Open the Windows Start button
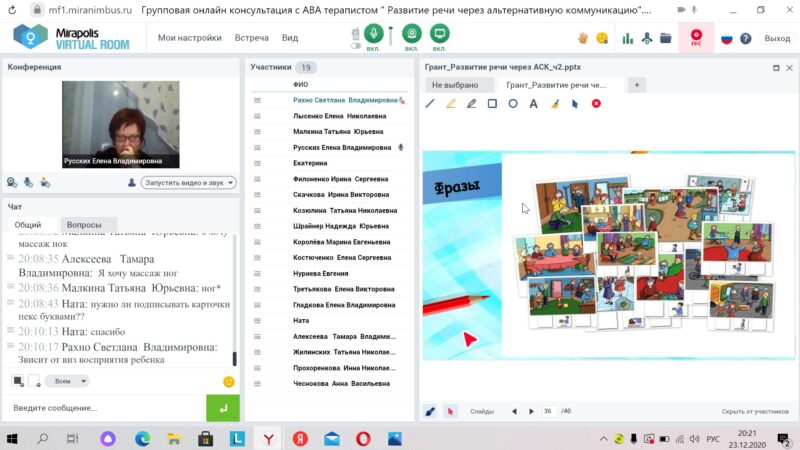 tap(12, 438)
